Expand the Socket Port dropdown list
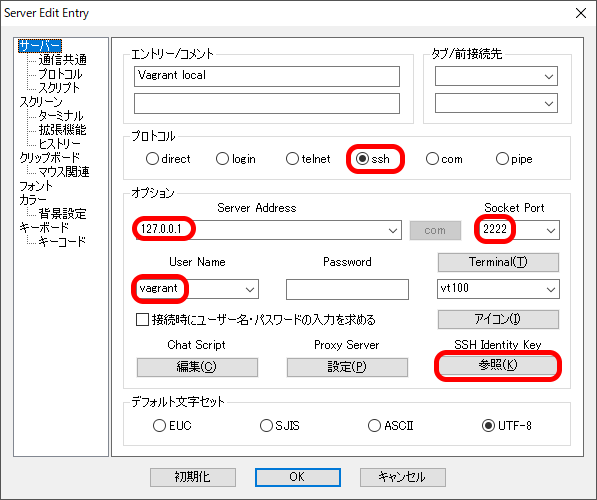597x500 pixels. pyautogui.click(x=551, y=230)
